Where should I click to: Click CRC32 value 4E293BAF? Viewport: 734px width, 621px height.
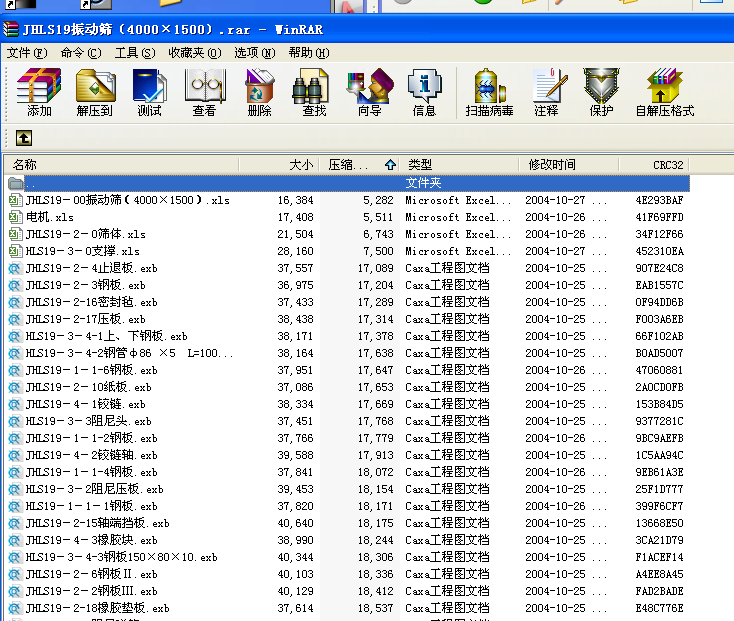[x=659, y=200]
